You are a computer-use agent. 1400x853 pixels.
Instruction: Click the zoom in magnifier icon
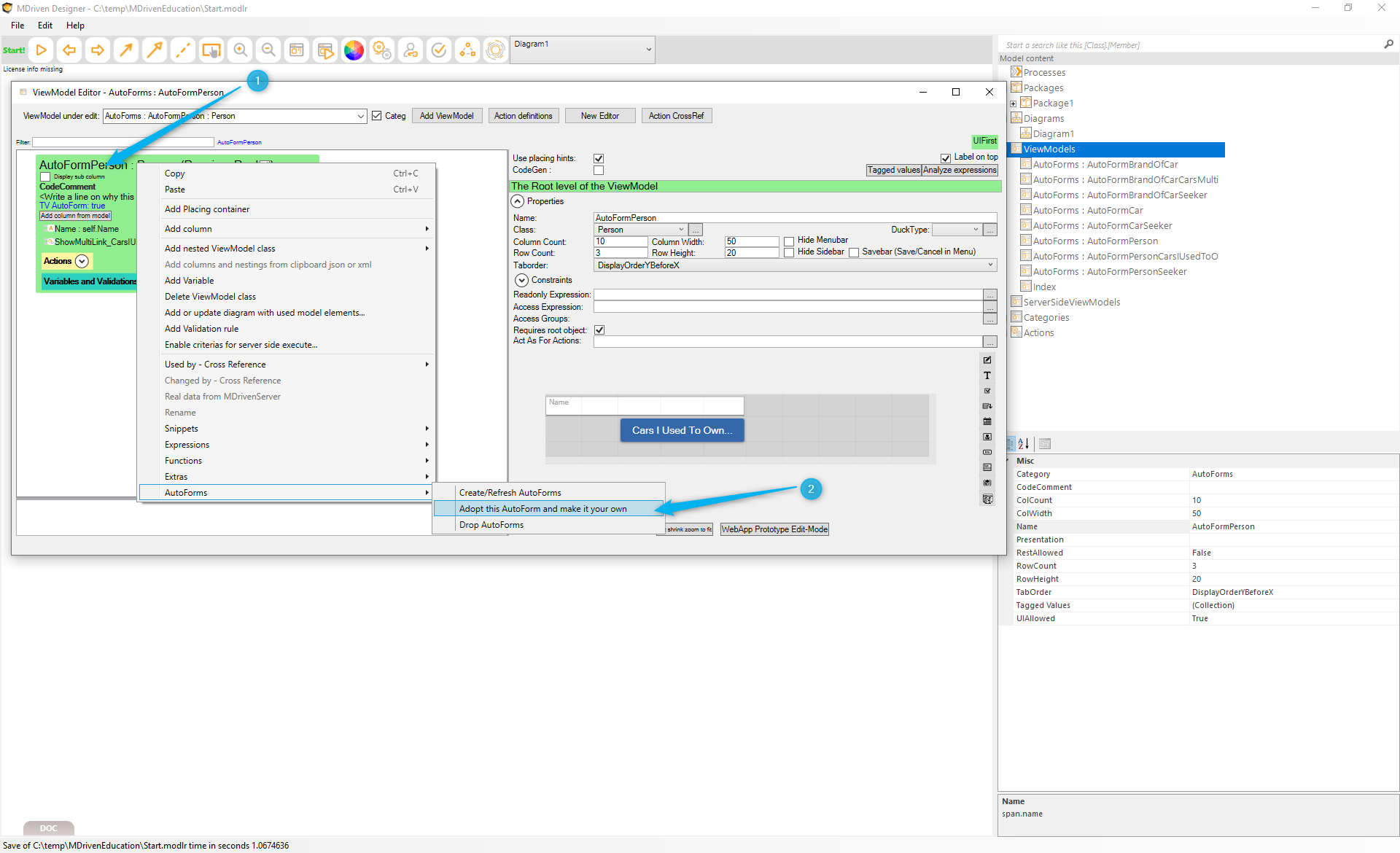tap(240, 50)
